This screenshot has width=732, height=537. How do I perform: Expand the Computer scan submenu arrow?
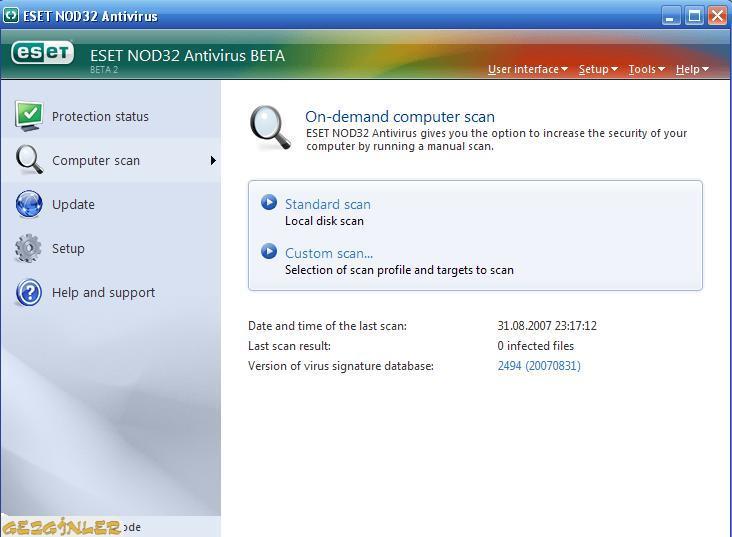213,160
